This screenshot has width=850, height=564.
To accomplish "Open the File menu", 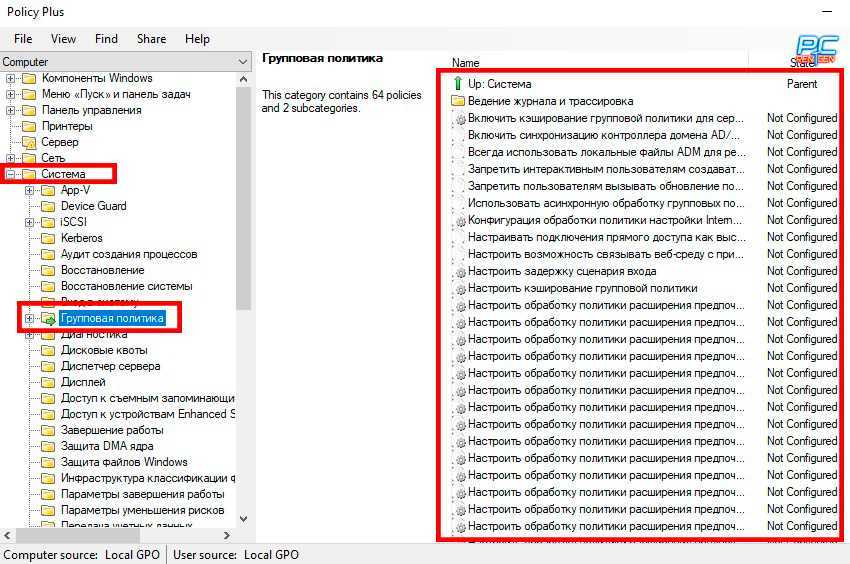I will coord(23,39).
